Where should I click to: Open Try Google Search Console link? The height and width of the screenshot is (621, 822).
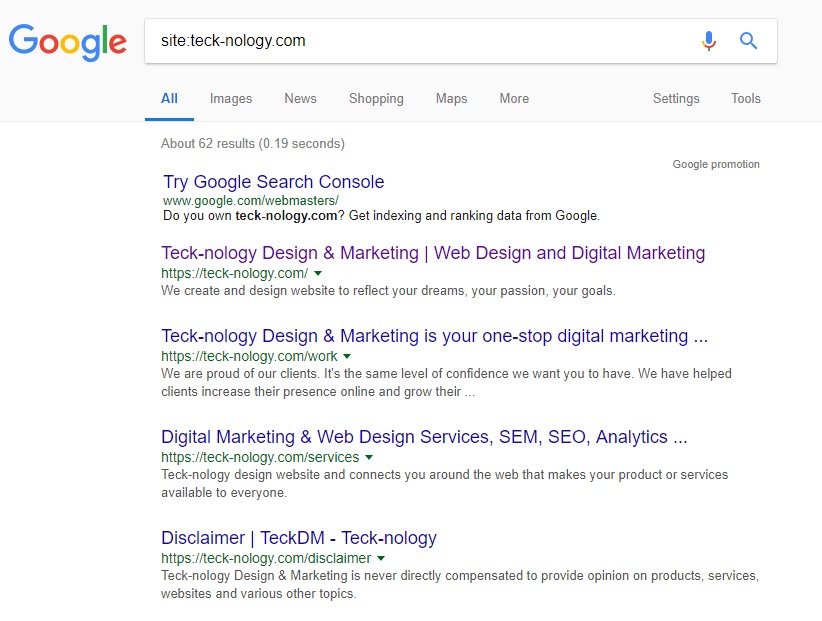274,182
